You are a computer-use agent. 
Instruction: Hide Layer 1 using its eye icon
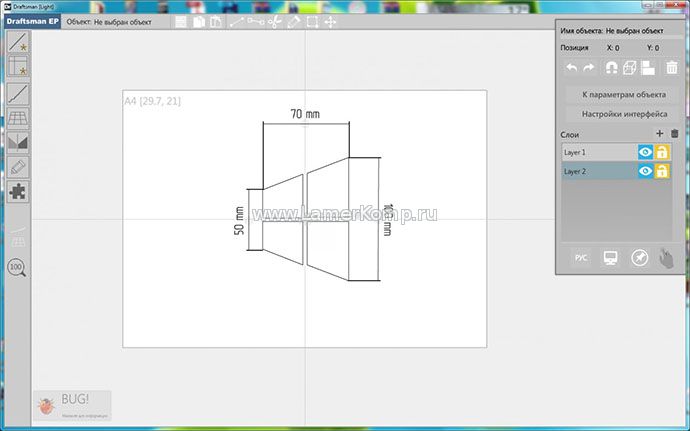point(645,152)
